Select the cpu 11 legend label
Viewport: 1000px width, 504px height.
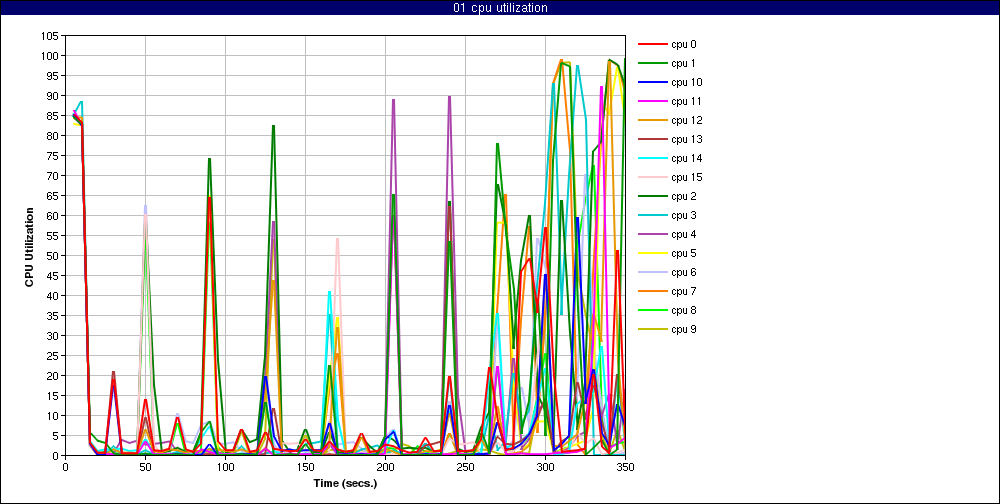tap(686, 101)
